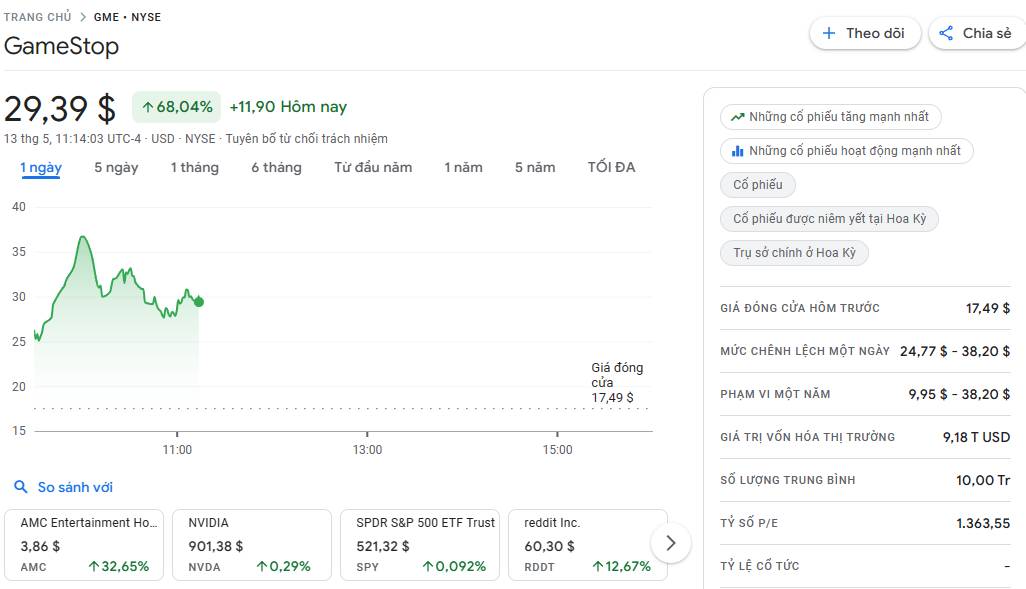The height and width of the screenshot is (589, 1026).
Task: Click the SỐ LƯỢNG TRUNG BÌNH label
Action: pos(788,480)
